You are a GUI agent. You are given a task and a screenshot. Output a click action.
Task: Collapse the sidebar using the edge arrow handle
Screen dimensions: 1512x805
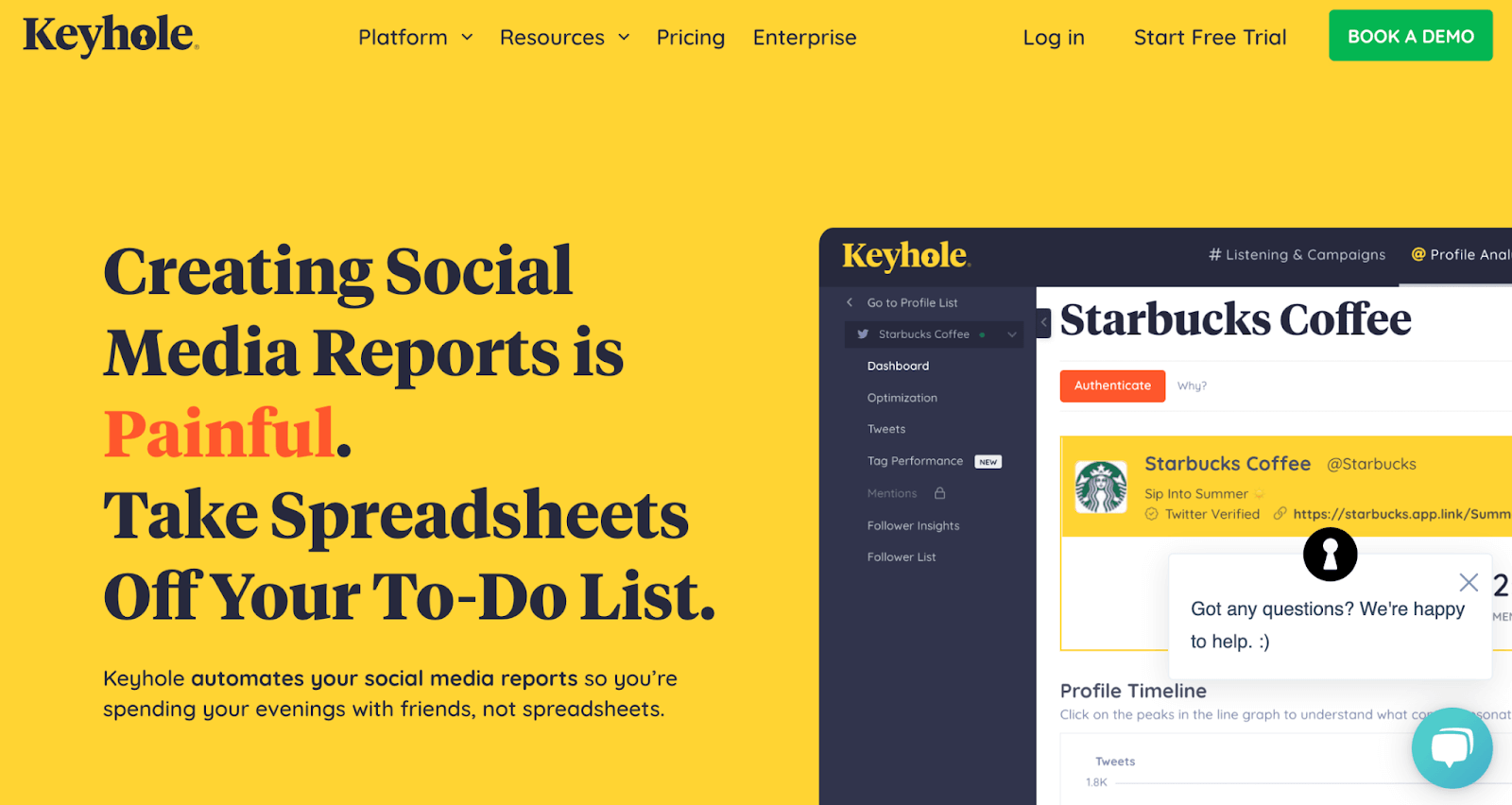pyautogui.click(x=1043, y=322)
